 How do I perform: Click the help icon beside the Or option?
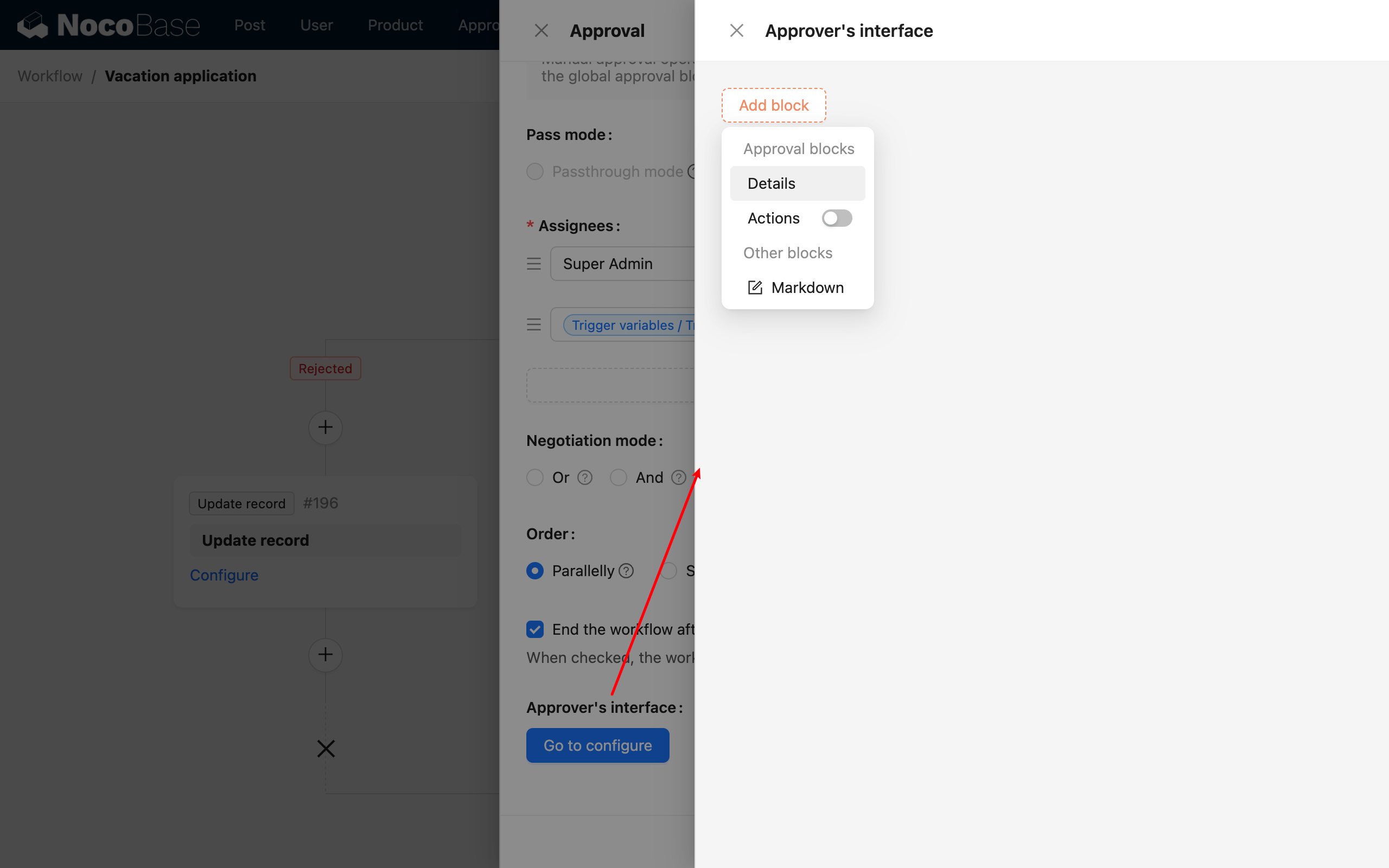click(x=585, y=477)
